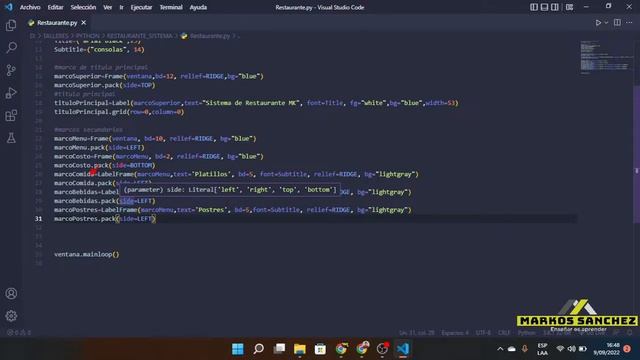Open Customize Layout options

(x=569, y=7)
